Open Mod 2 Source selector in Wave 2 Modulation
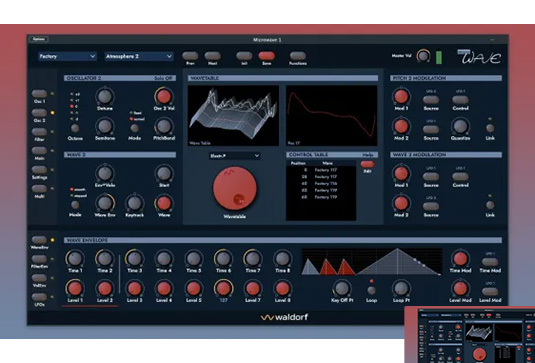The width and height of the screenshot is (535, 363). tap(431, 206)
